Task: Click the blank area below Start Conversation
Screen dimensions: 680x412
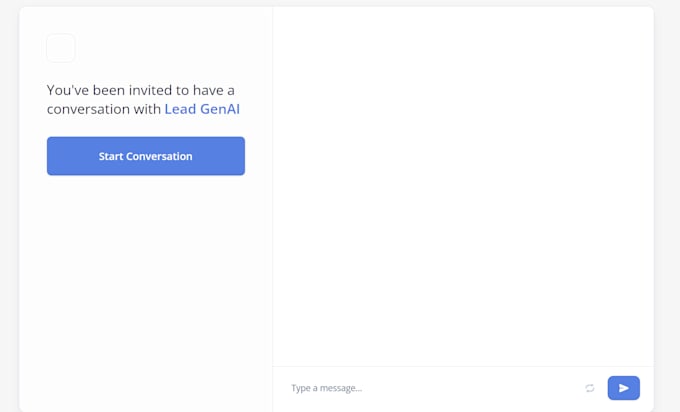Action: (145, 290)
